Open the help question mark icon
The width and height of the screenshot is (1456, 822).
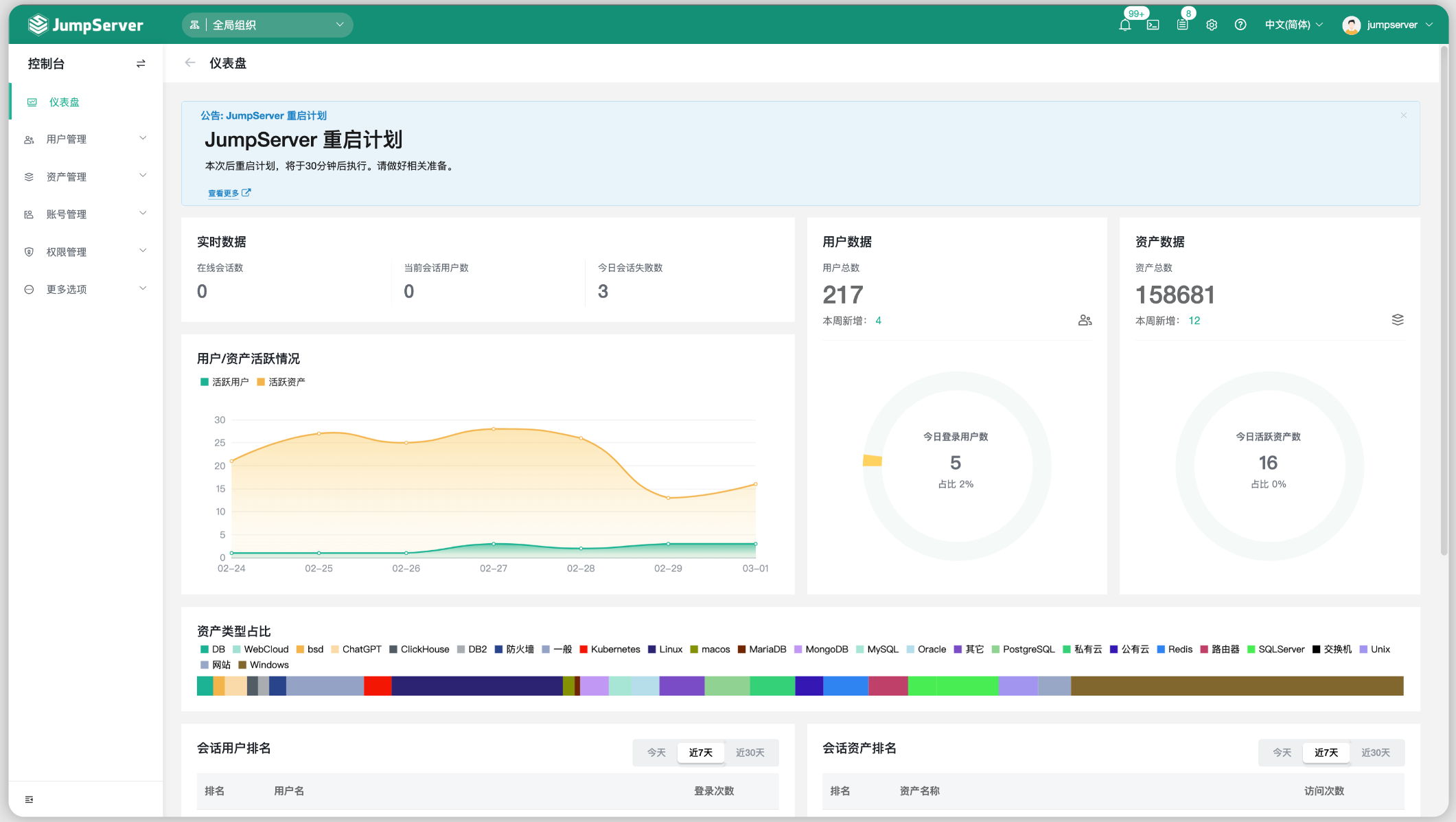point(1240,25)
